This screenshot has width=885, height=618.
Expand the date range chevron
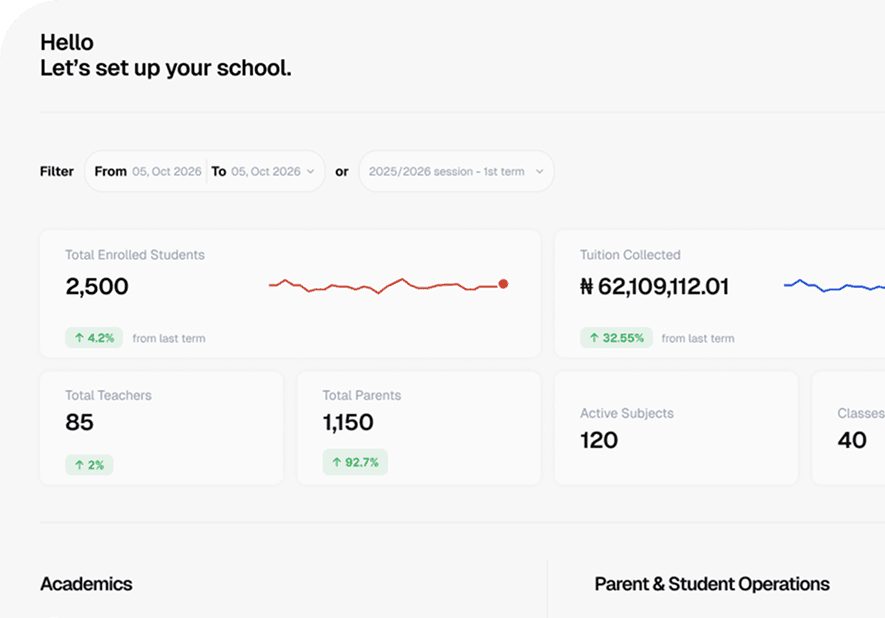(x=310, y=172)
